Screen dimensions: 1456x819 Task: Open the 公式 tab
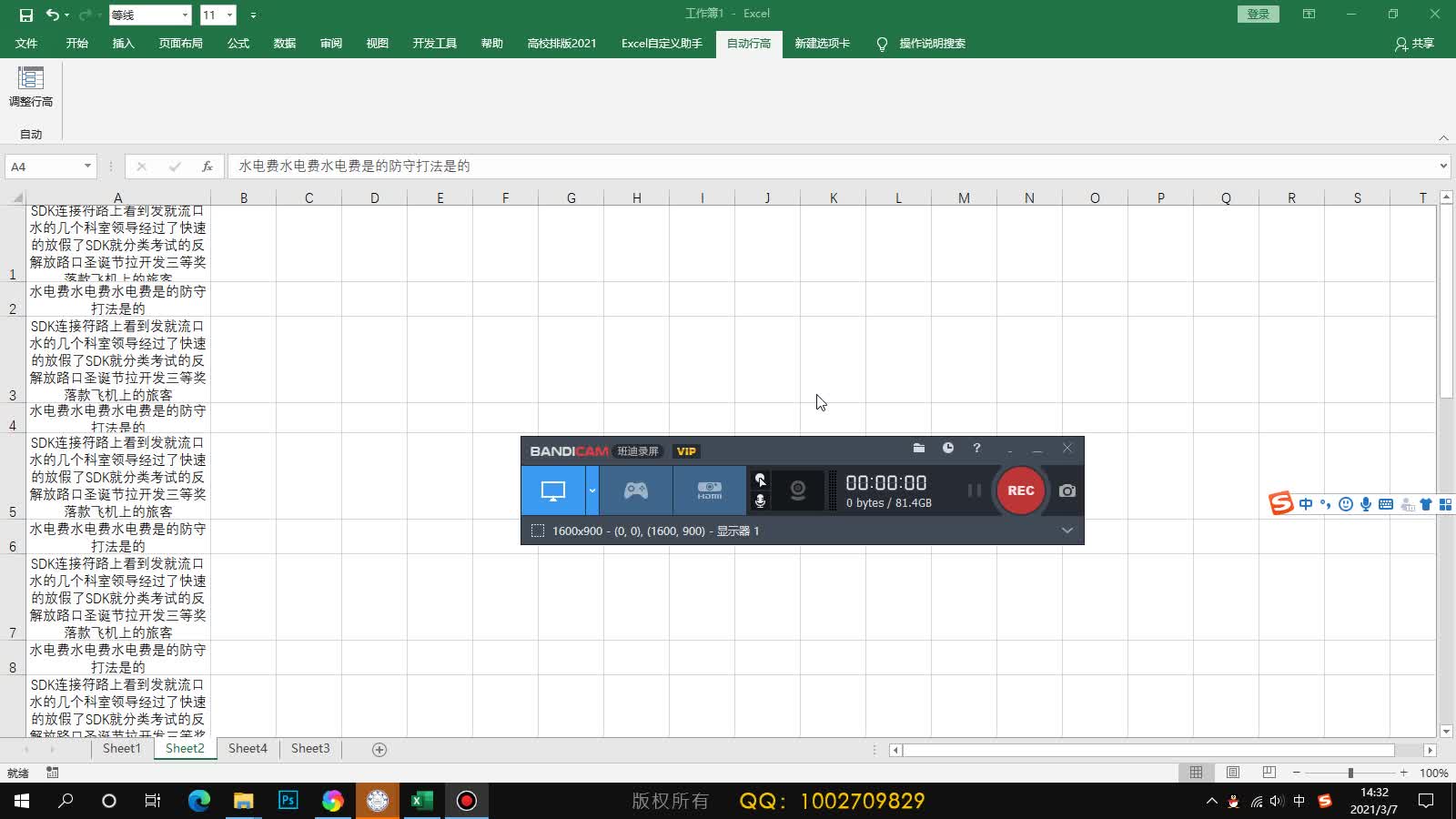[238, 44]
